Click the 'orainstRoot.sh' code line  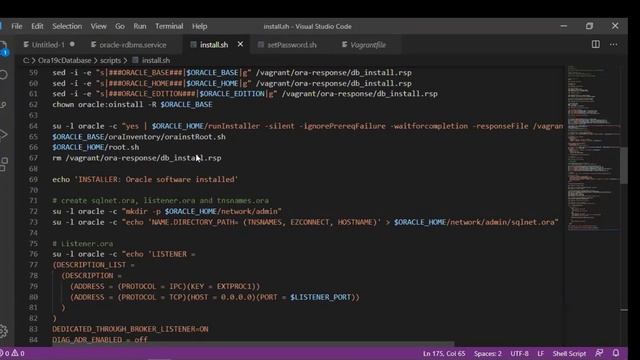(x=139, y=137)
